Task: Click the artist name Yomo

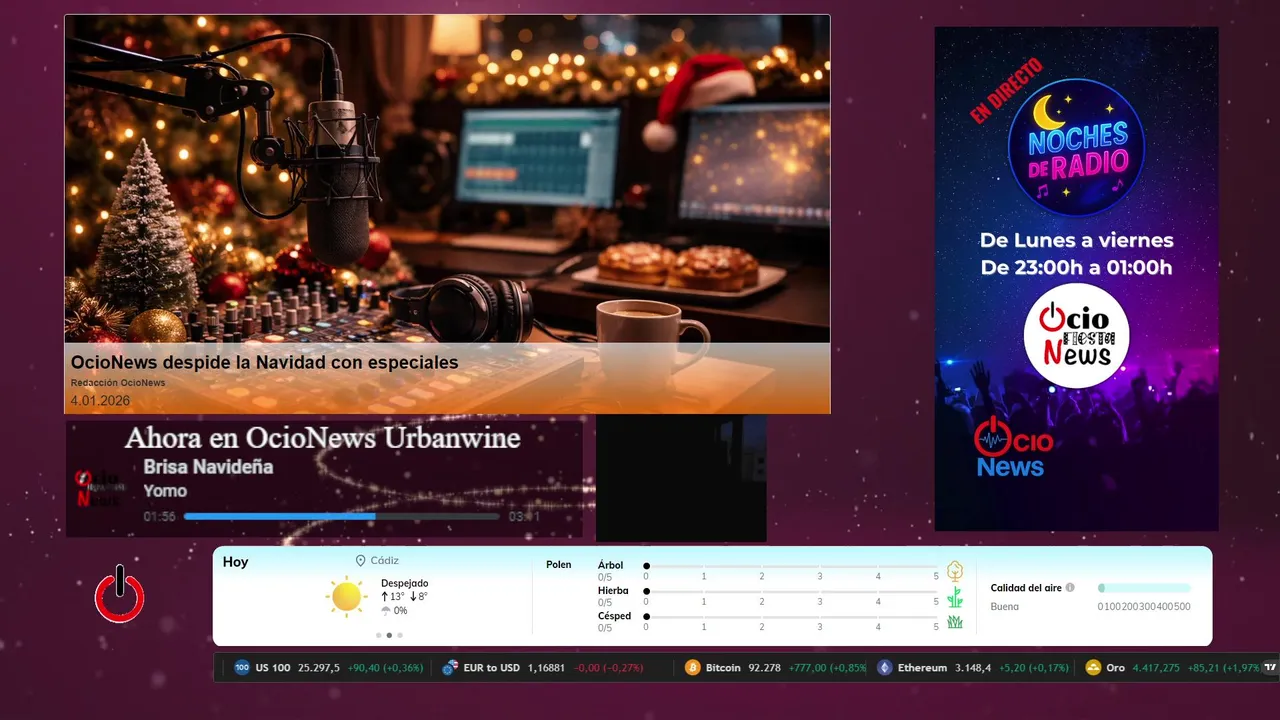Action: pos(165,491)
